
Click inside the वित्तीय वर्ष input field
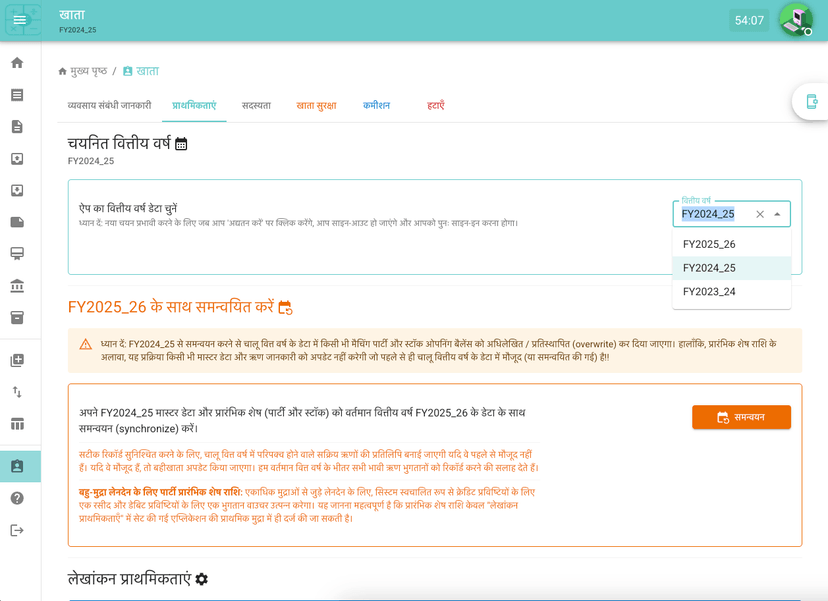712,214
